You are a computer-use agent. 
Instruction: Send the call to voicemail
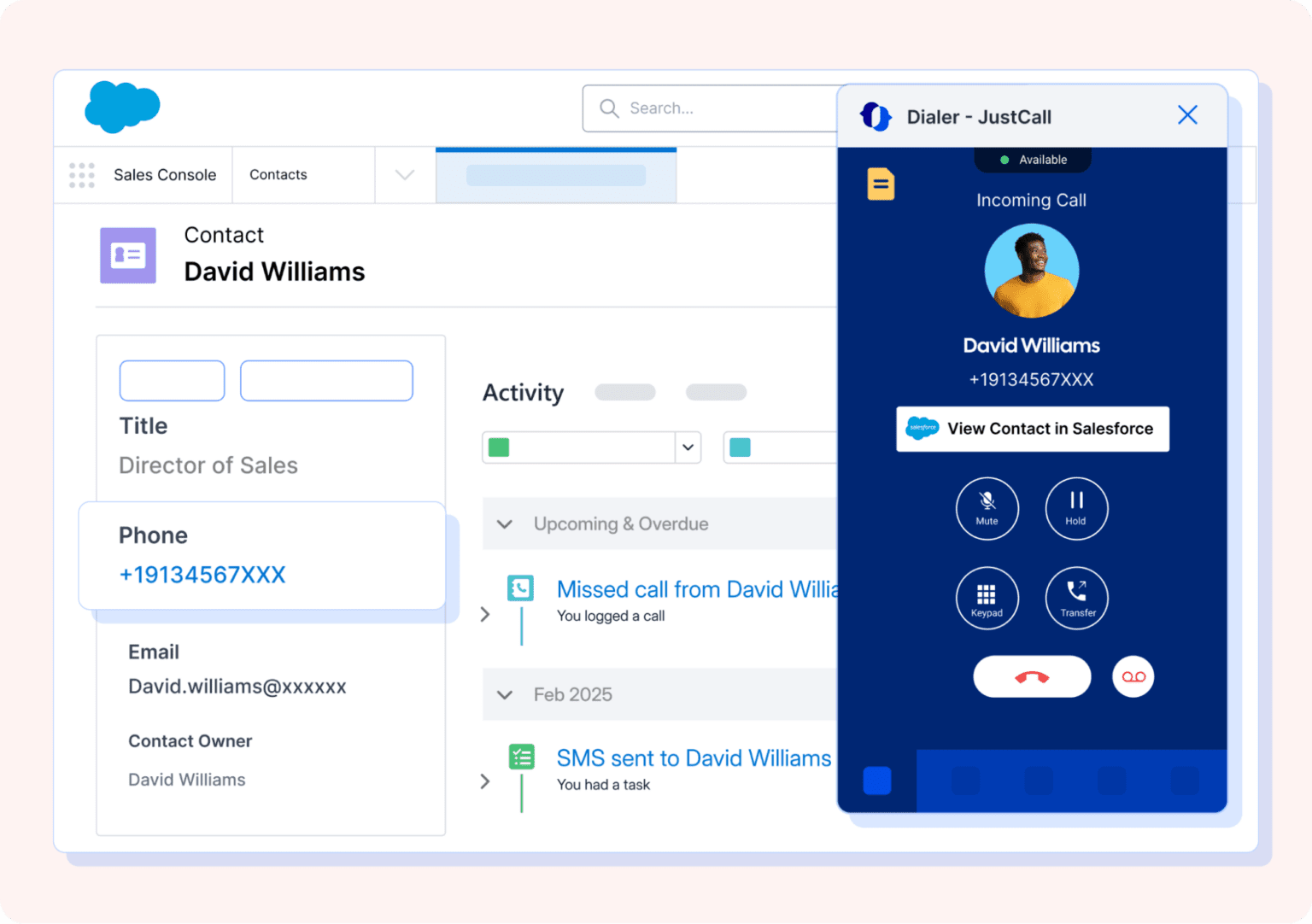[x=1133, y=676]
